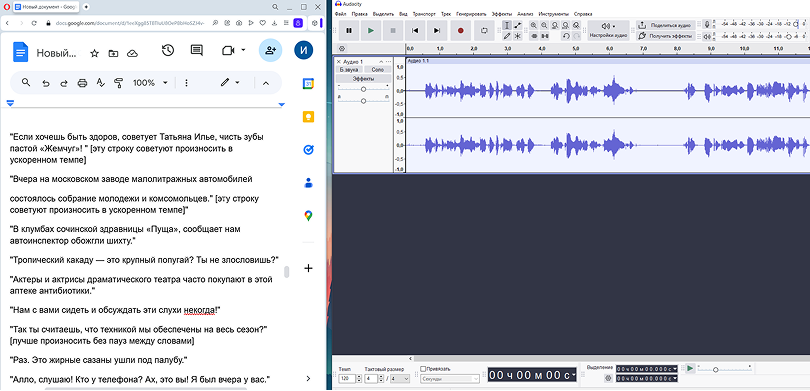
Task: Open the Анализ menu in Audacity
Action: [x=525, y=14]
